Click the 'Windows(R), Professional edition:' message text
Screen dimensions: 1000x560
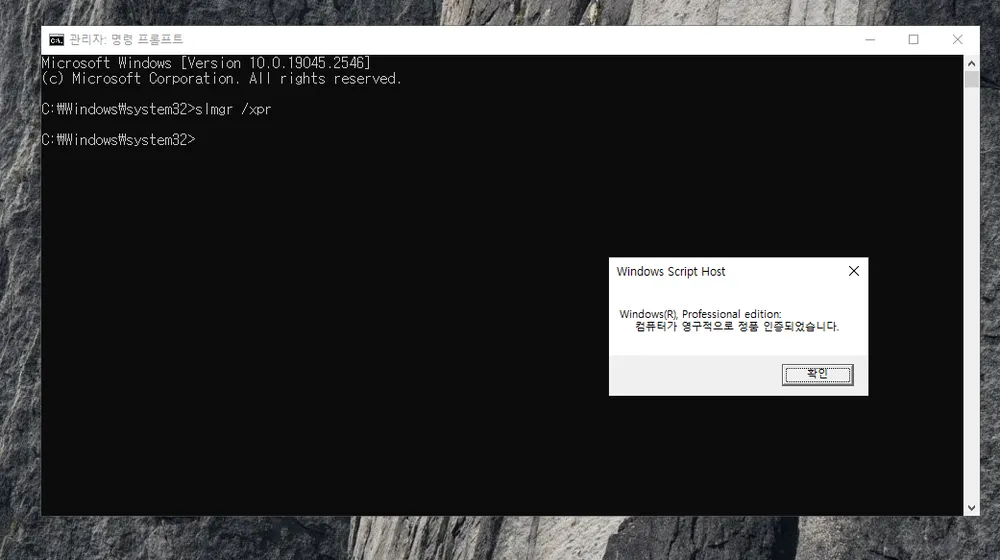(x=700, y=314)
